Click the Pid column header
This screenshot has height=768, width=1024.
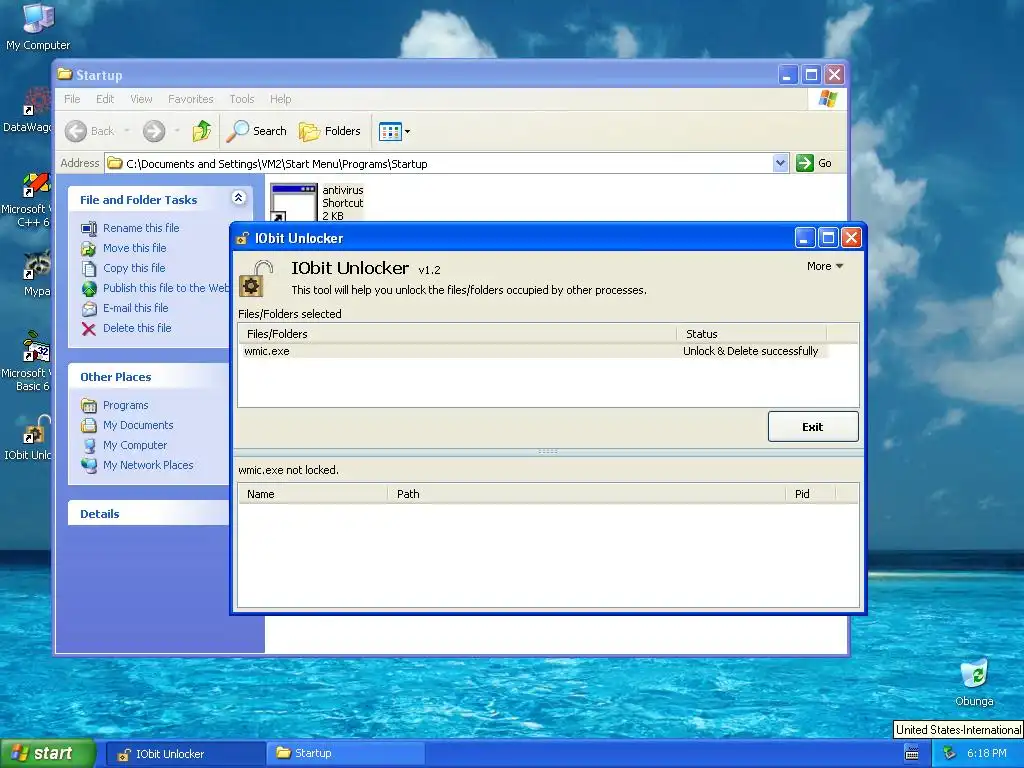(x=810, y=494)
